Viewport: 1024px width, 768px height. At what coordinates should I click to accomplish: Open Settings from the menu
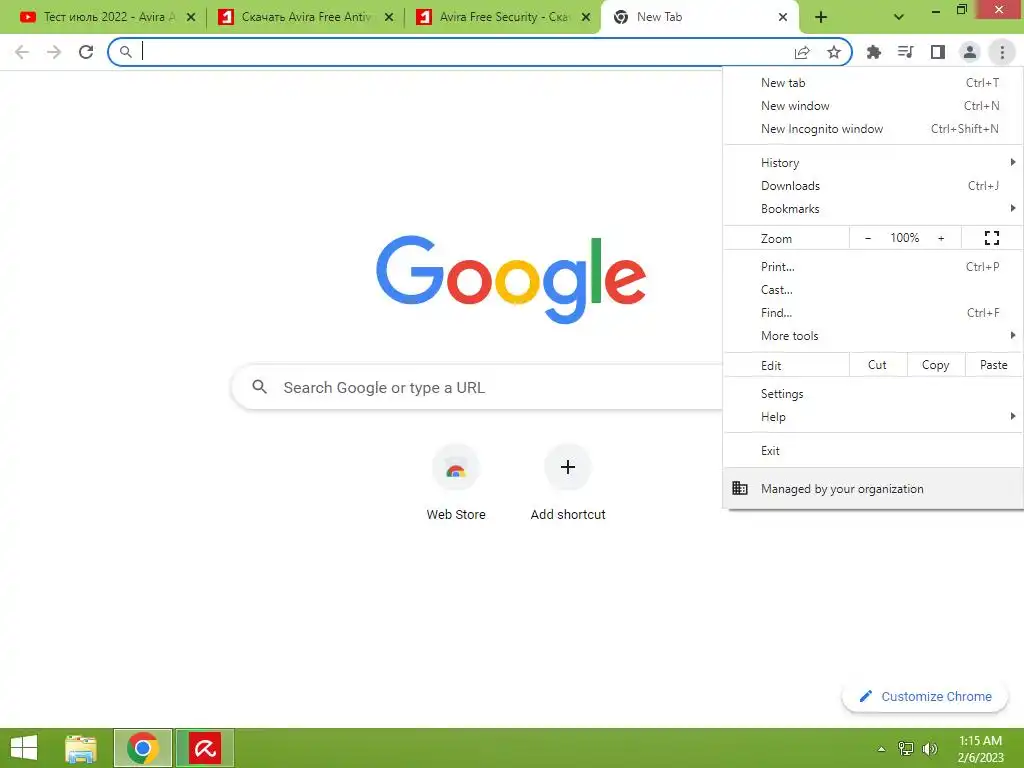pyautogui.click(x=873, y=394)
